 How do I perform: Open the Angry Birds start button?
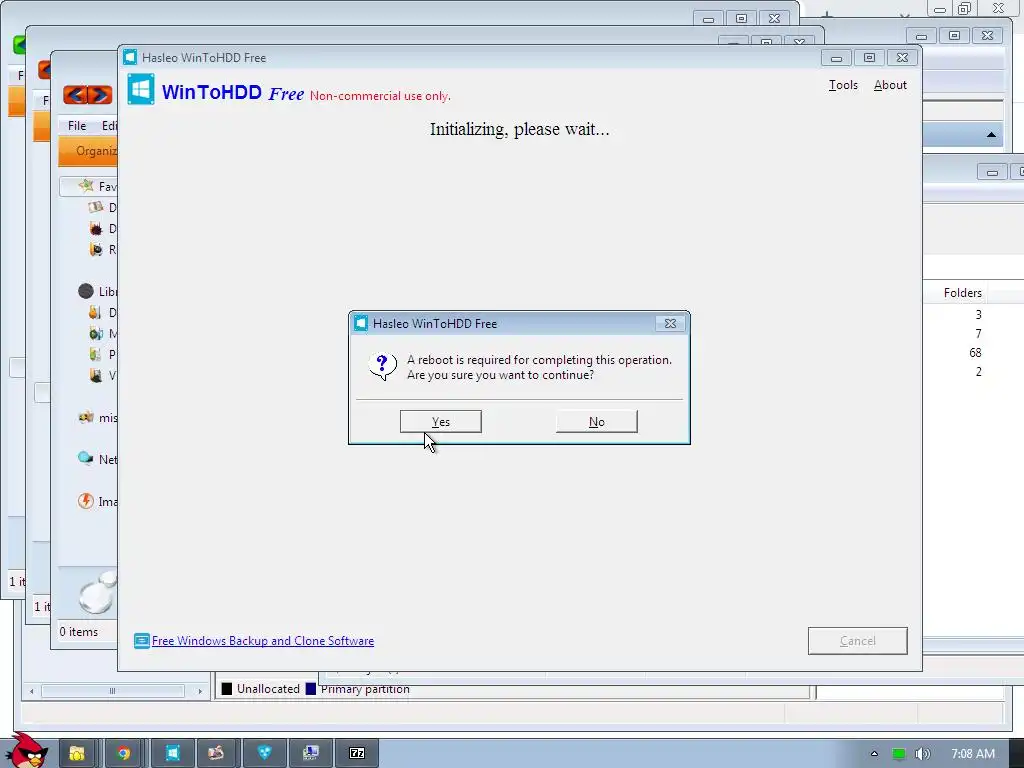point(27,751)
